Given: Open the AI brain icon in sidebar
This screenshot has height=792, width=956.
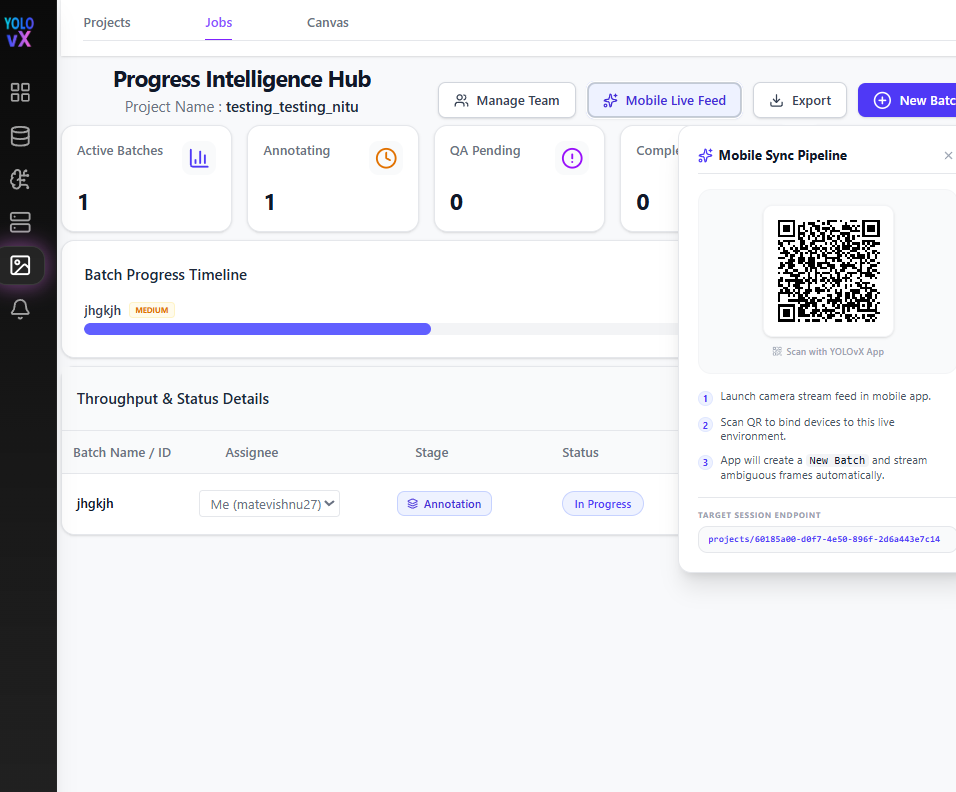Looking at the screenshot, I should (20, 179).
